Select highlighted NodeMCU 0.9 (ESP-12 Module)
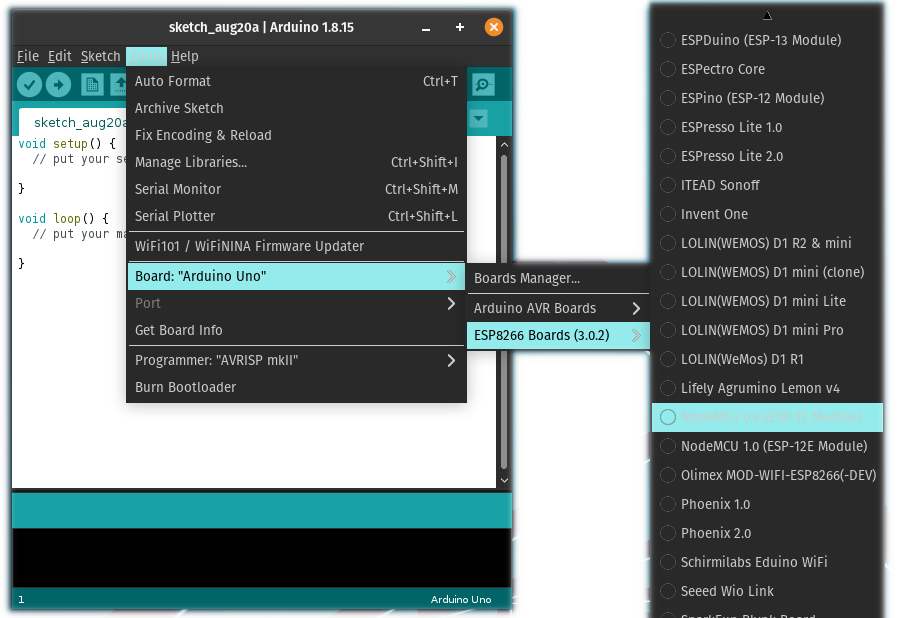Image resolution: width=900 pixels, height=618 pixels. [767, 417]
